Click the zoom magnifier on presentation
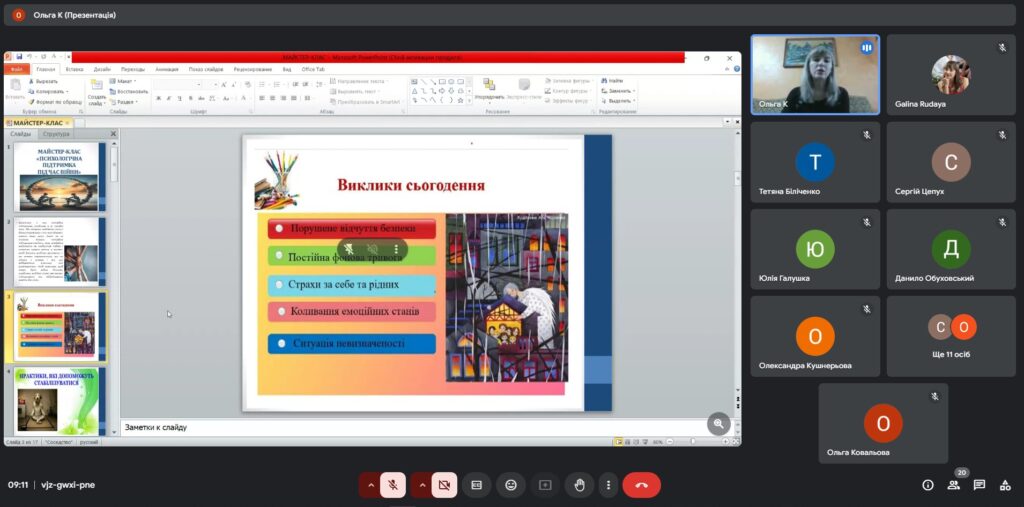Image resolution: width=1024 pixels, height=507 pixels. pos(719,423)
